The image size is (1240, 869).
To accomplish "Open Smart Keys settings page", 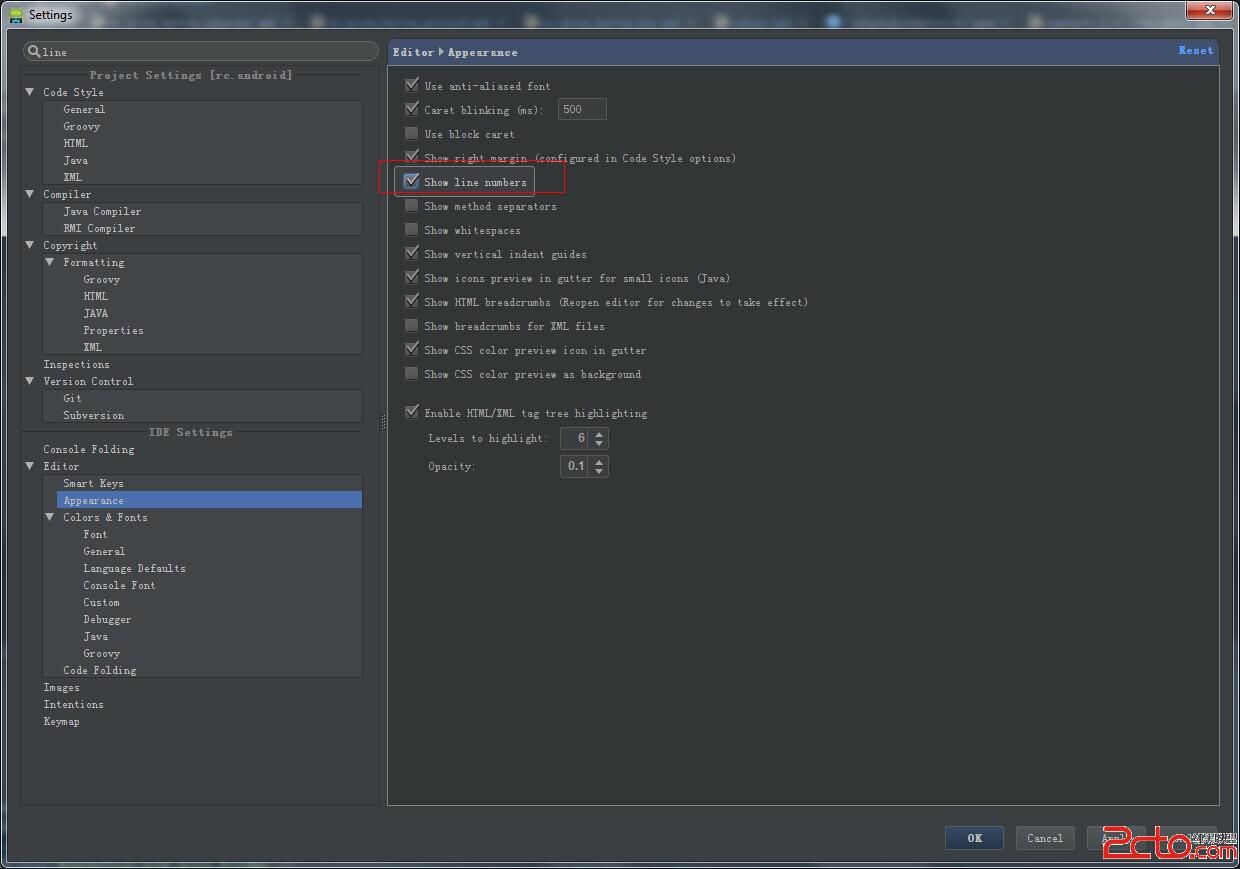I will point(93,483).
